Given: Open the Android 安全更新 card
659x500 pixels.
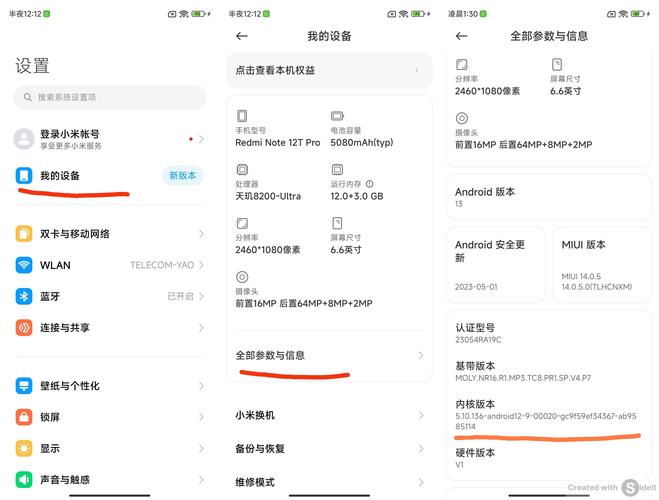Looking at the screenshot, I should 496,265.
